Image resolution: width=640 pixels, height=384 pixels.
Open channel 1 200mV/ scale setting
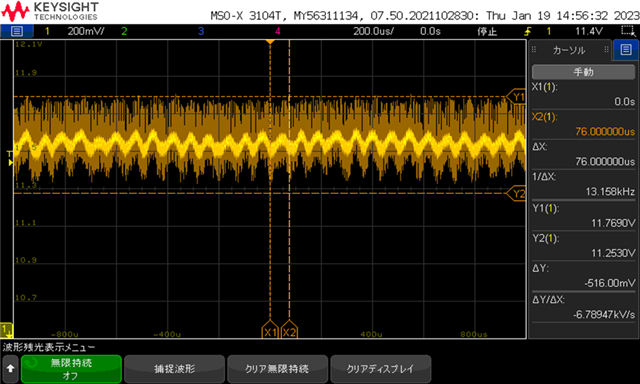click(x=86, y=31)
